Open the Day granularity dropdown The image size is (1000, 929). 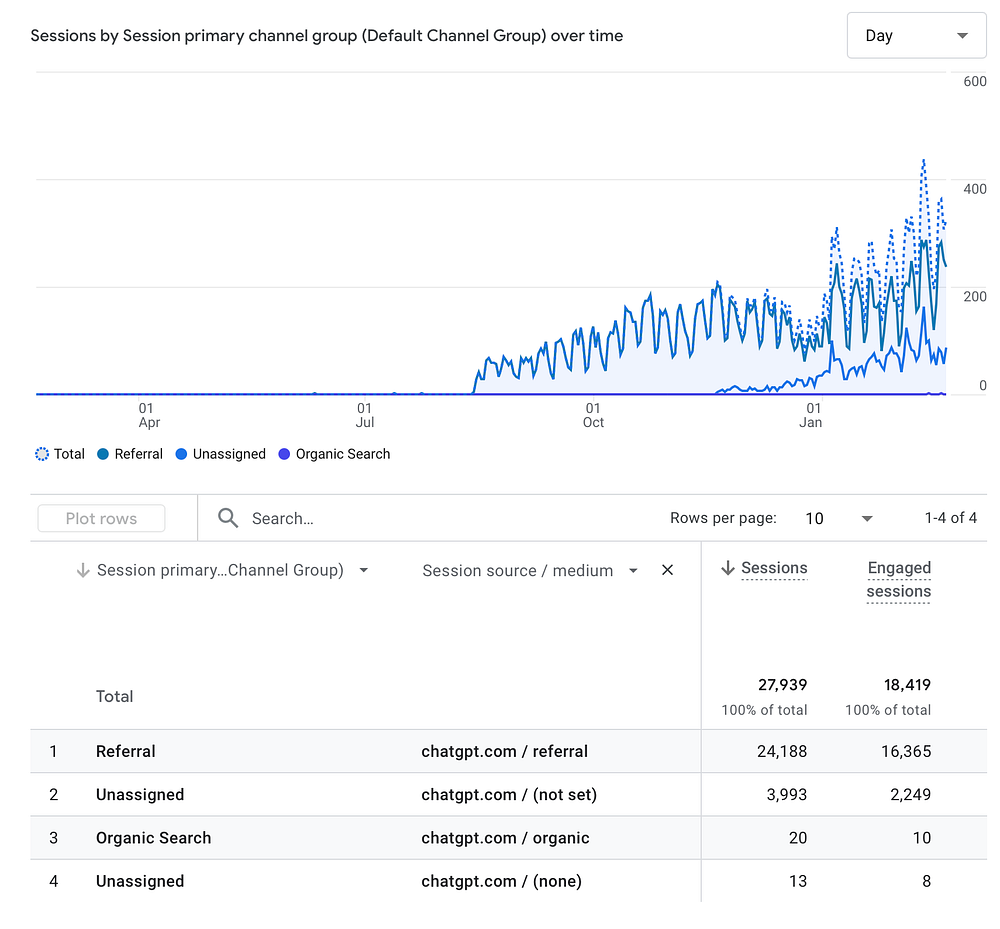[916, 36]
